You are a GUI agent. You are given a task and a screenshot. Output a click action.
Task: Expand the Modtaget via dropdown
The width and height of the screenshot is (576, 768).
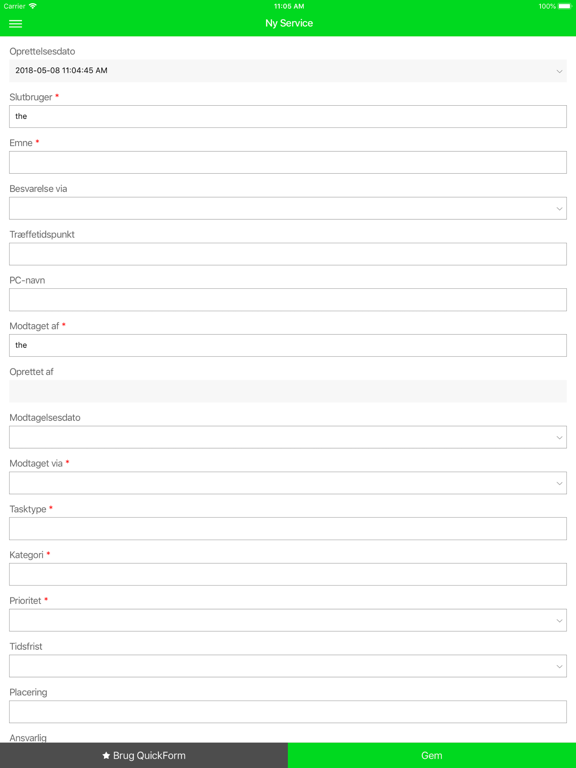click(288, 483)
